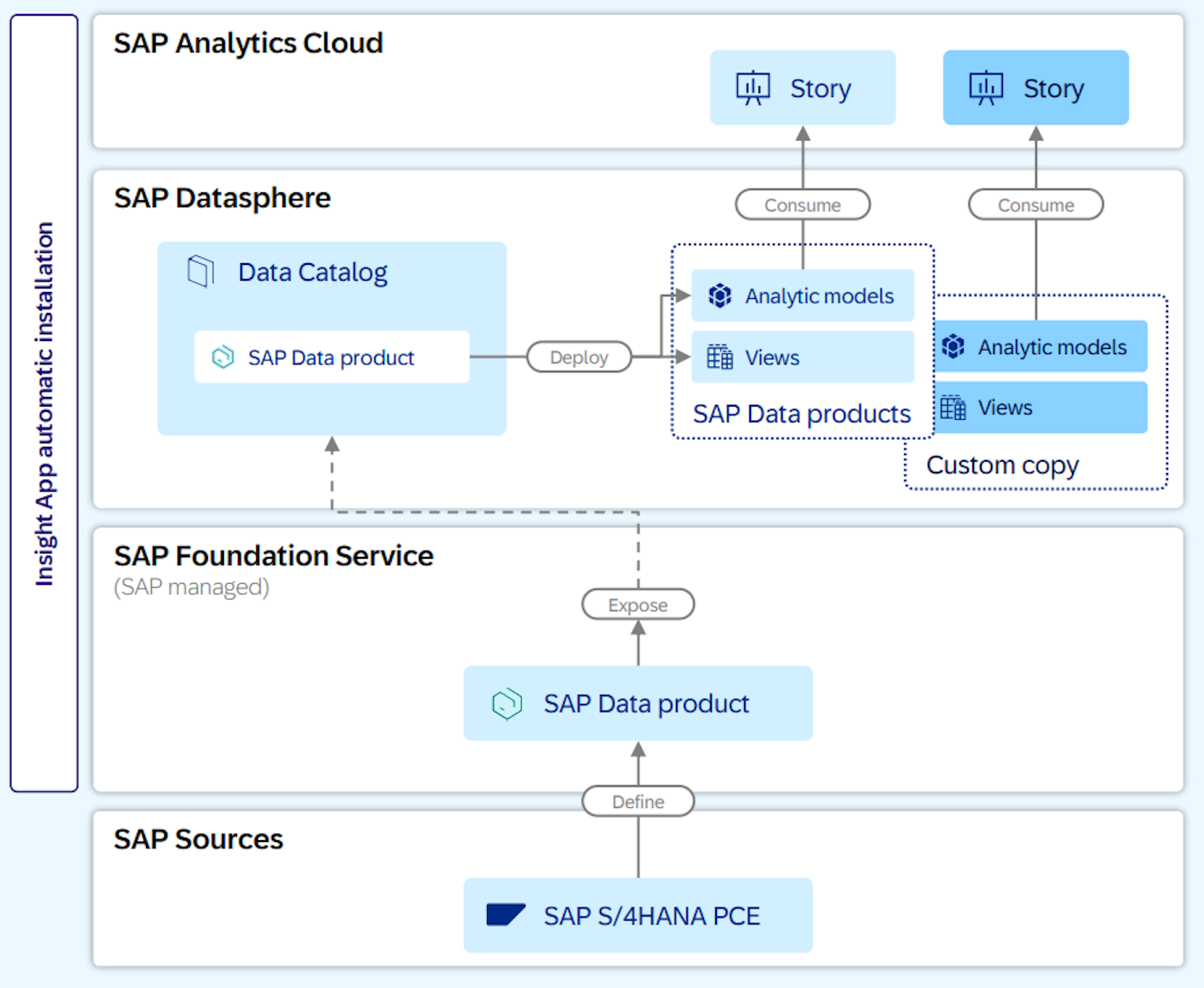Click the hexagon icon in the Foundation Service data product
Viewport: 1204px width, 988px height.
(507, 704)
